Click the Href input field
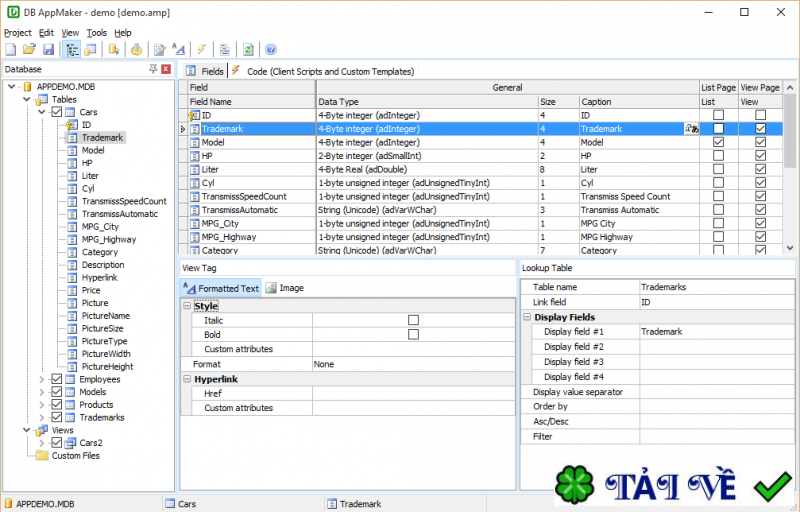 tap(413, 394)
